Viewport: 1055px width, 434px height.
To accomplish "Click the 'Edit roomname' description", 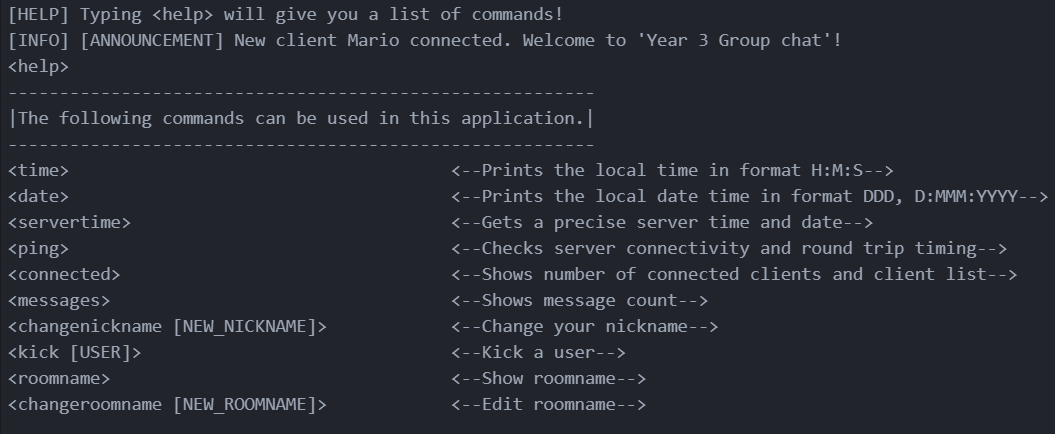I will (x=549, y=404).
